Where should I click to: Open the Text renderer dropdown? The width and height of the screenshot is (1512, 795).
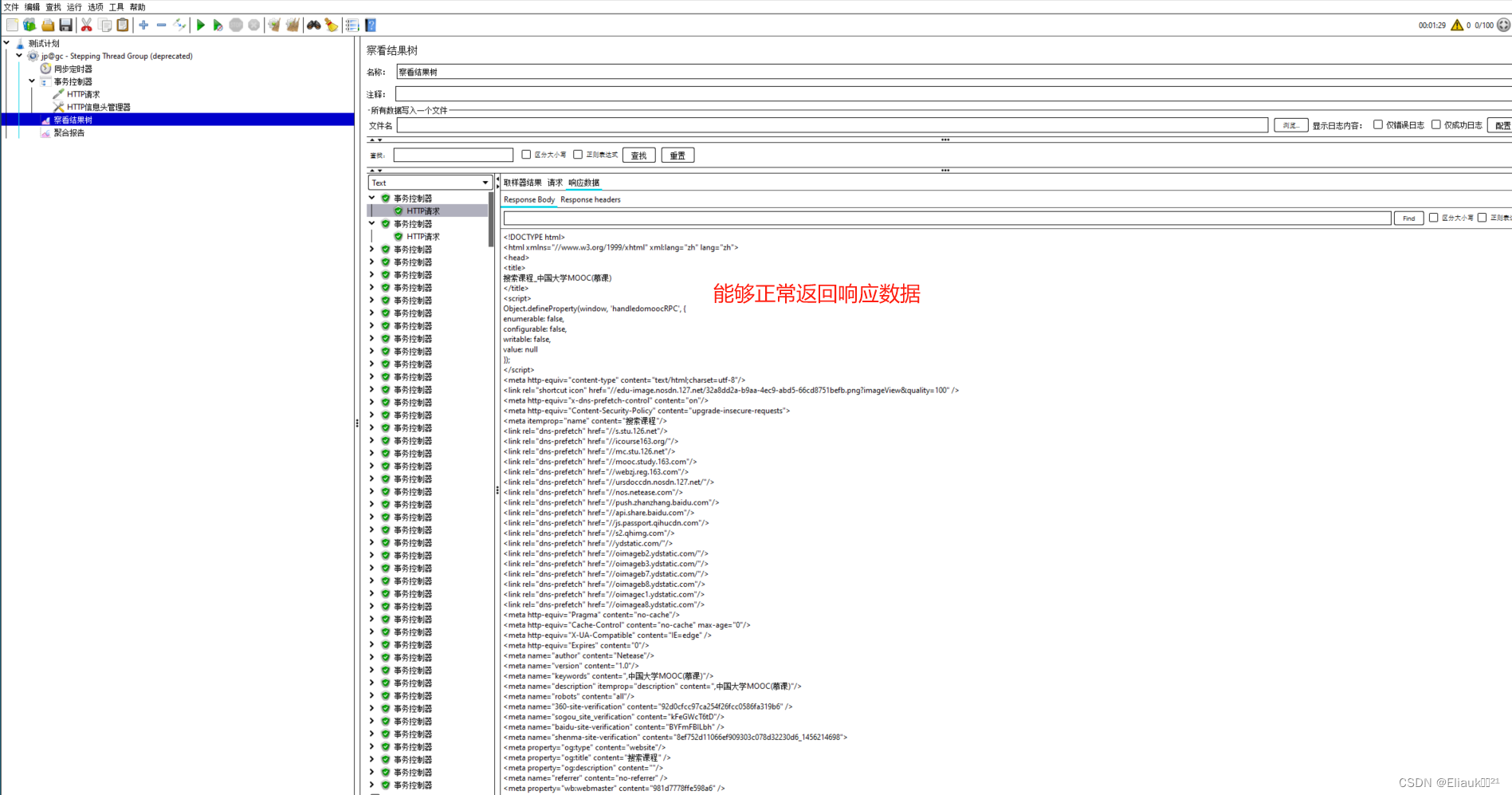pyautogui.click(x=430, y=183)
